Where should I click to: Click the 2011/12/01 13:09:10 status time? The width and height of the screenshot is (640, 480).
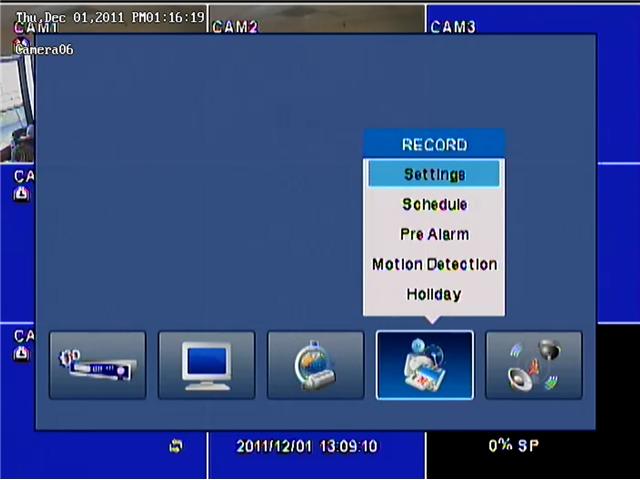pos(307,446)
